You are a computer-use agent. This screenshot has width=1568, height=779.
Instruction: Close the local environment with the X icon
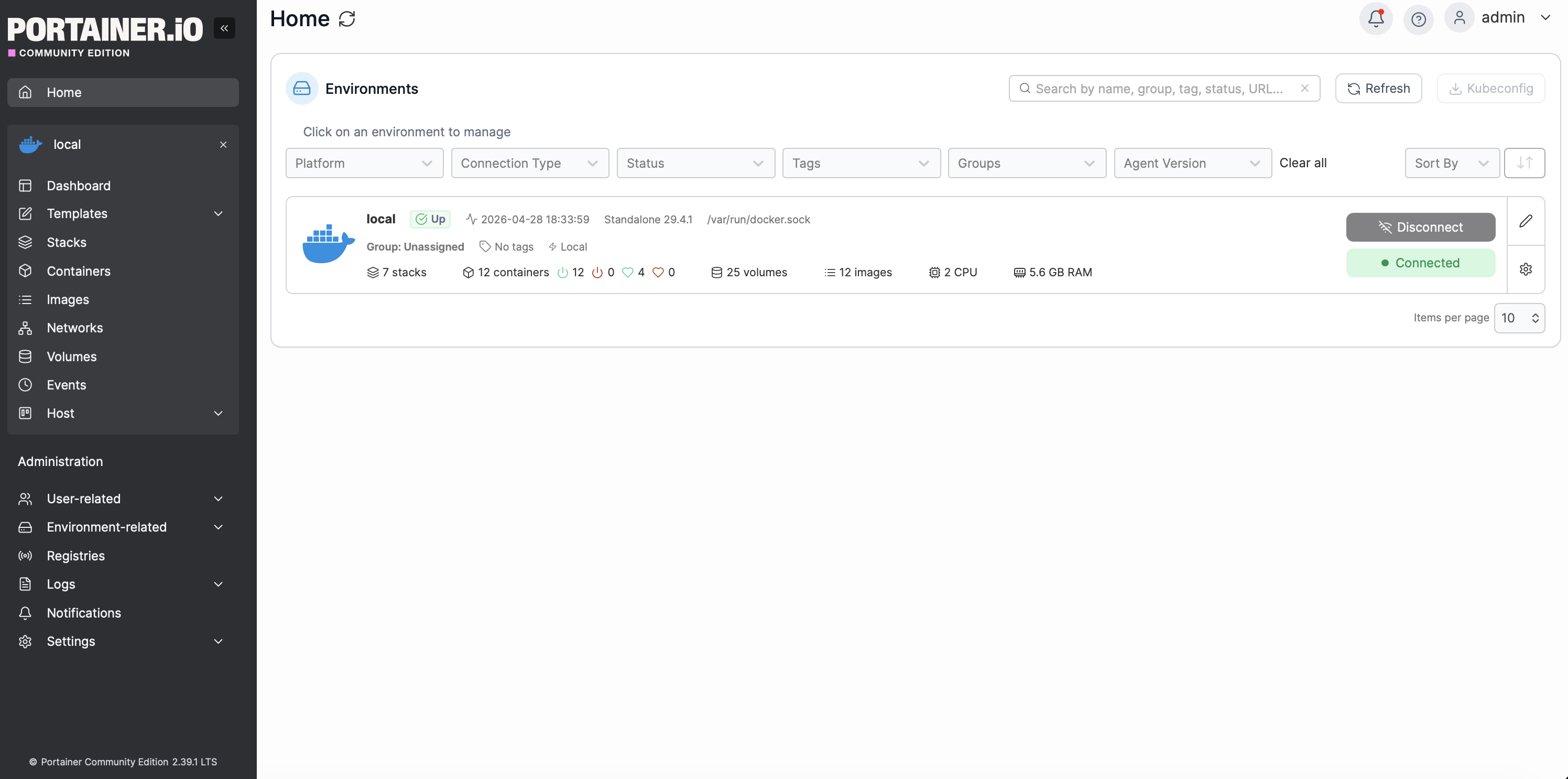pos(223,144)
